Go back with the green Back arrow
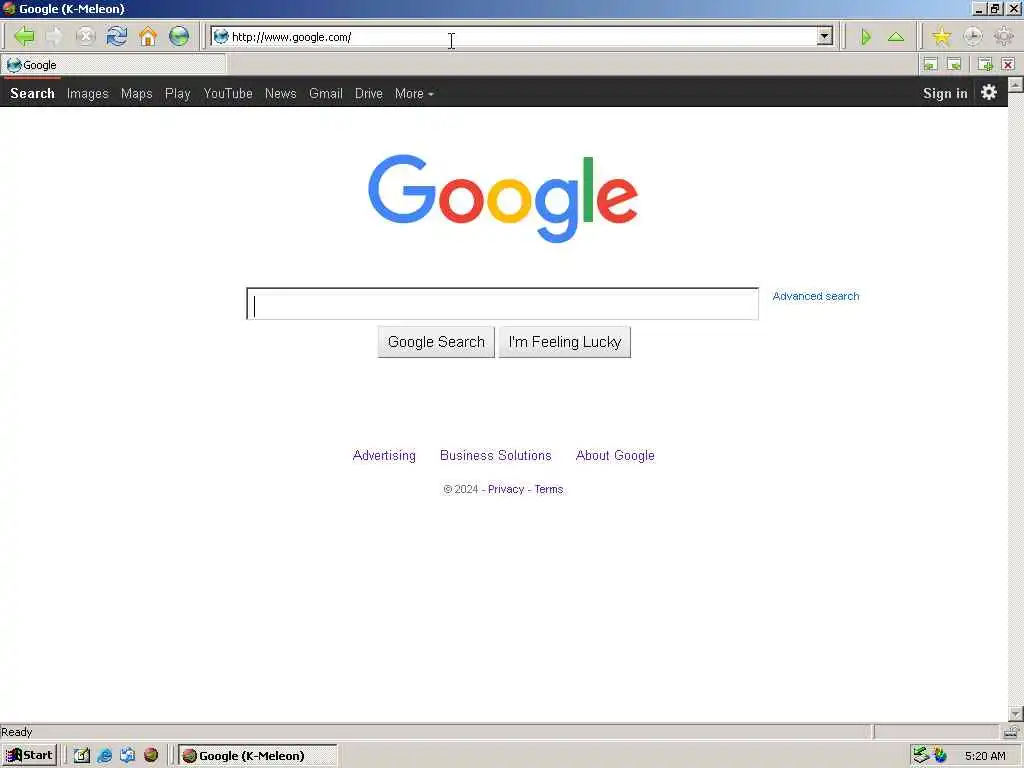This screenshot has width=1024, height=768. click(x=24, y=36)
